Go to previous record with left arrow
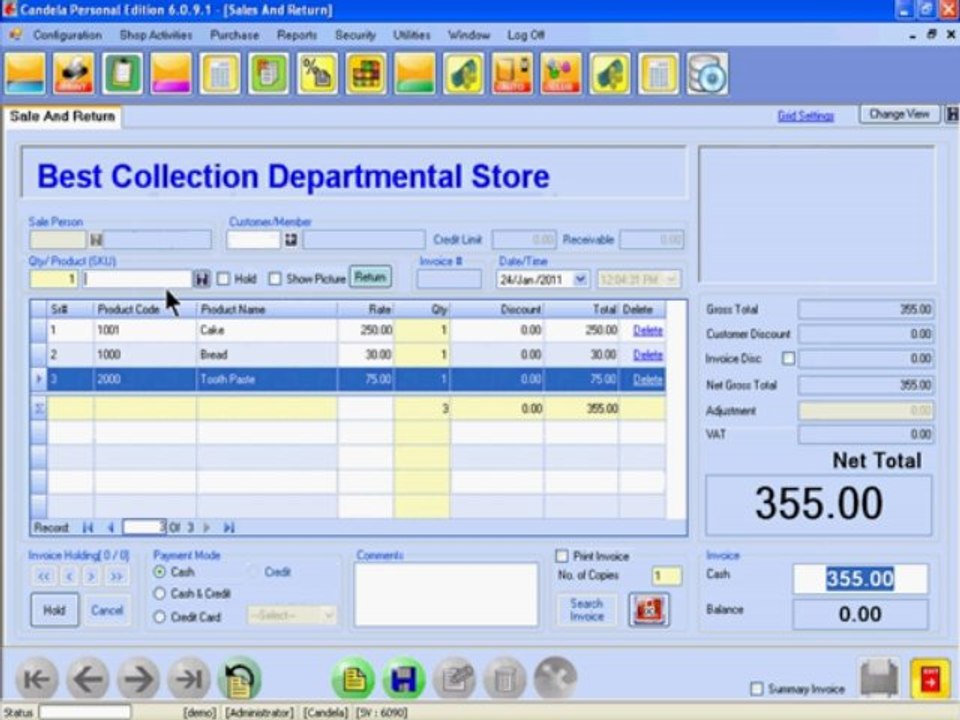This screenshot has height=720, width=960. 88,678
